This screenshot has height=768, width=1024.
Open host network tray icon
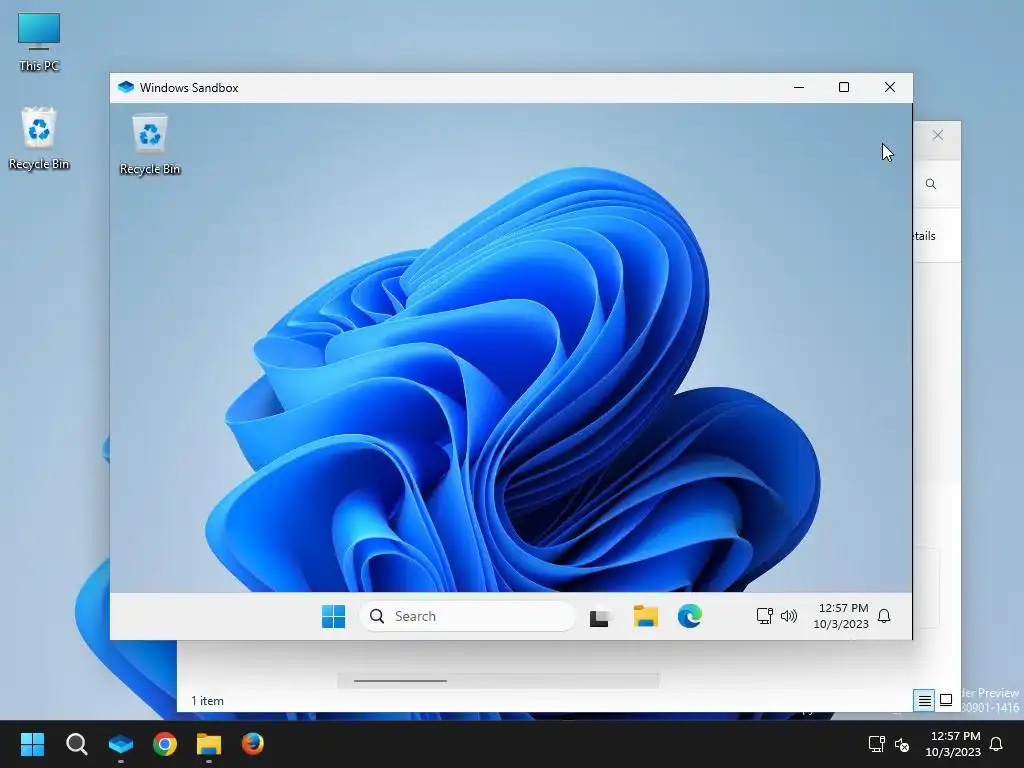(x=876, y=744)
